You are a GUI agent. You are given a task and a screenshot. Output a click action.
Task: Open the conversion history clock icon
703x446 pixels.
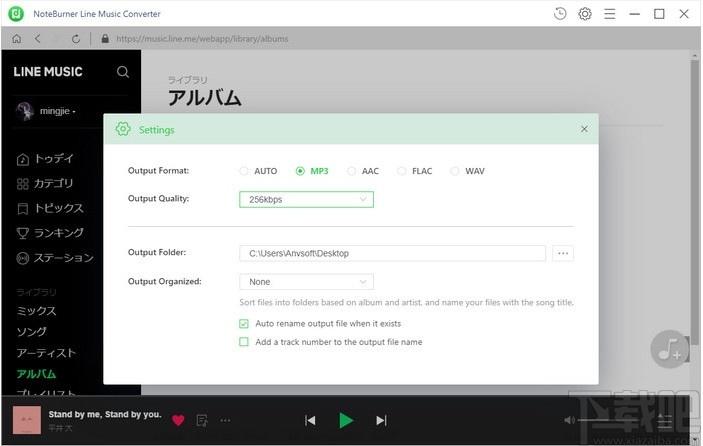pyautogui.click(x=560, y=14)
